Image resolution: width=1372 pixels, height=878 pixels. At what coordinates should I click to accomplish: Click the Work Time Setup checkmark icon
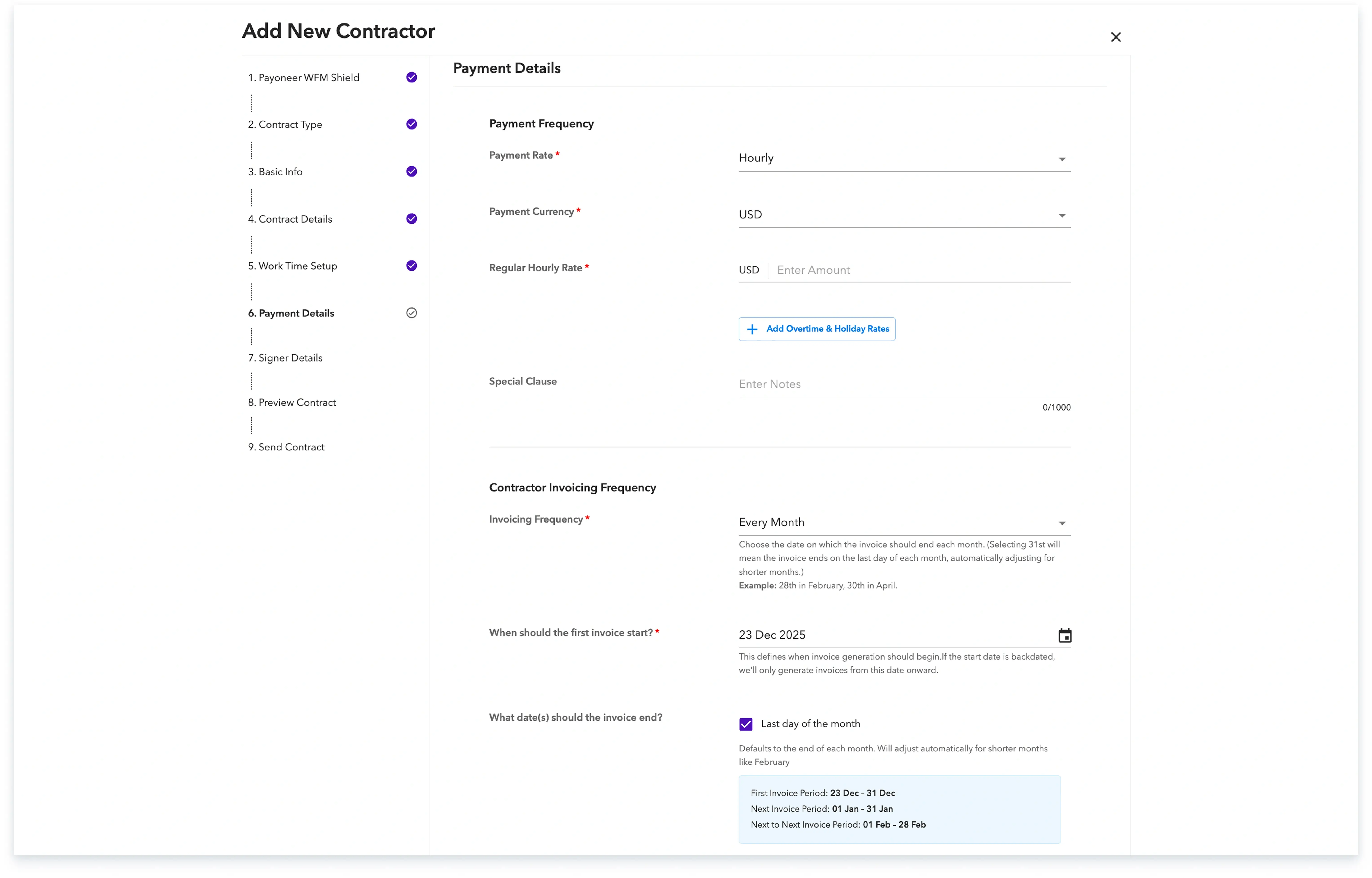click(x=411, y=266)
